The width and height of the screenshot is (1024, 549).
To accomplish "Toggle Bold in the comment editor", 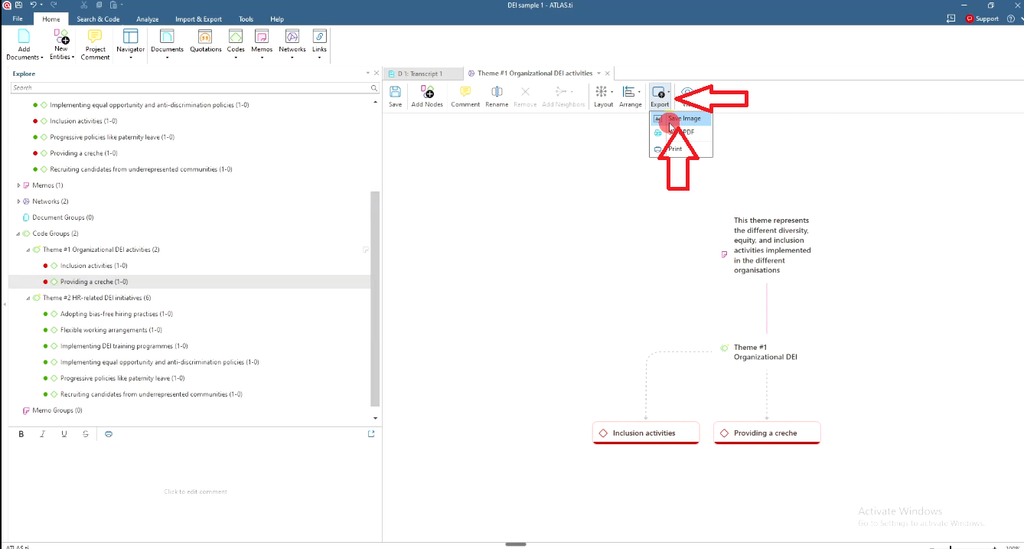I will 21,434.
